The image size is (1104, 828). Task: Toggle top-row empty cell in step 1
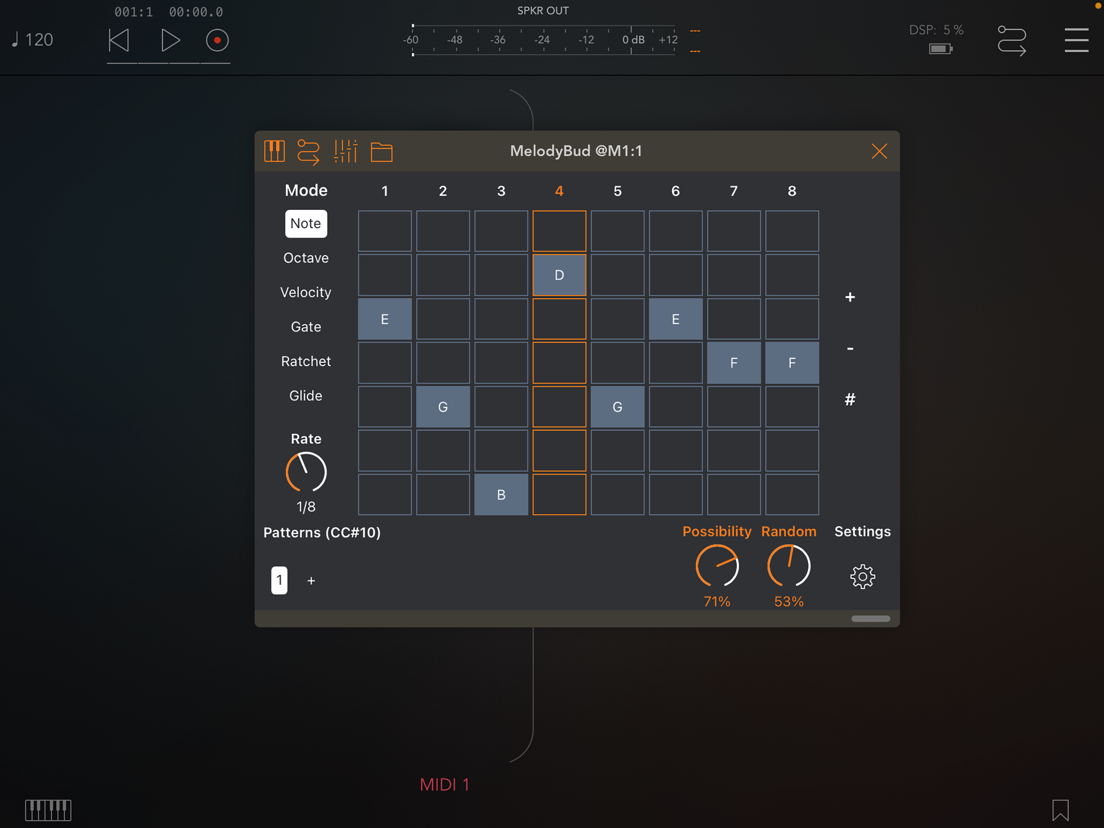(384, 231)
